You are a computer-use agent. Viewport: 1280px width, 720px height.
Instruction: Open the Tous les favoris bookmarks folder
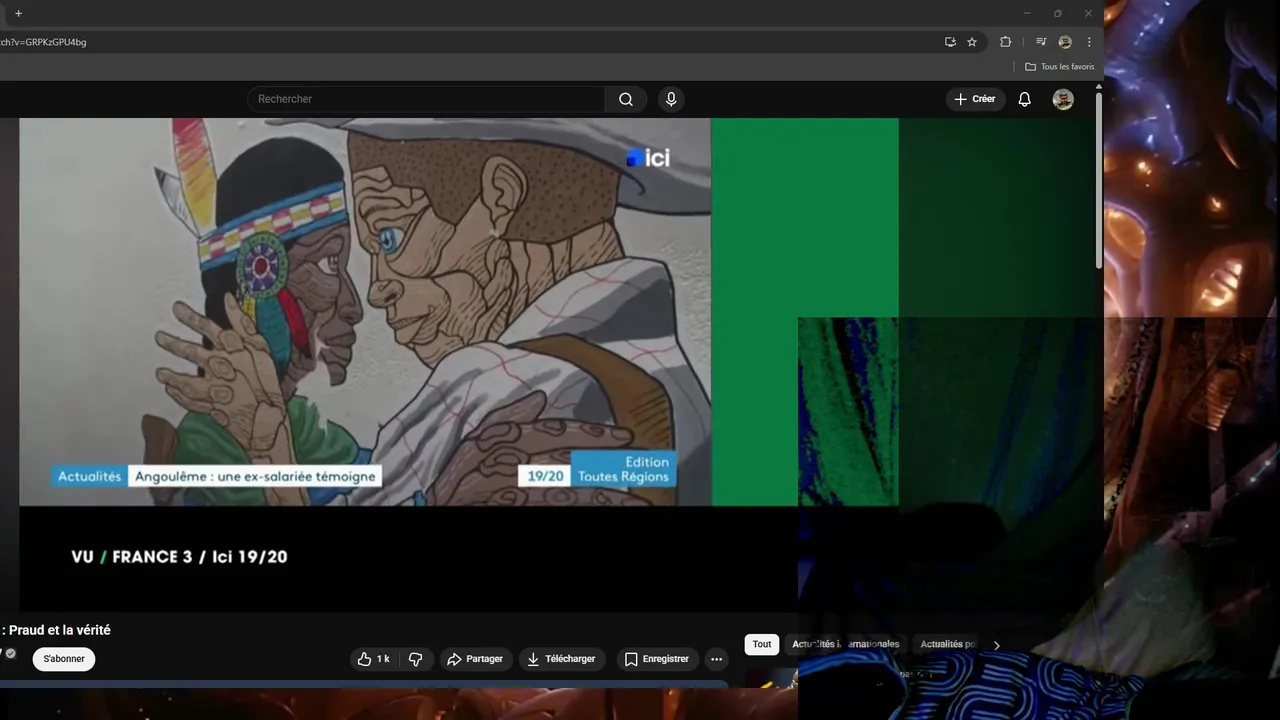point(1060,67)
